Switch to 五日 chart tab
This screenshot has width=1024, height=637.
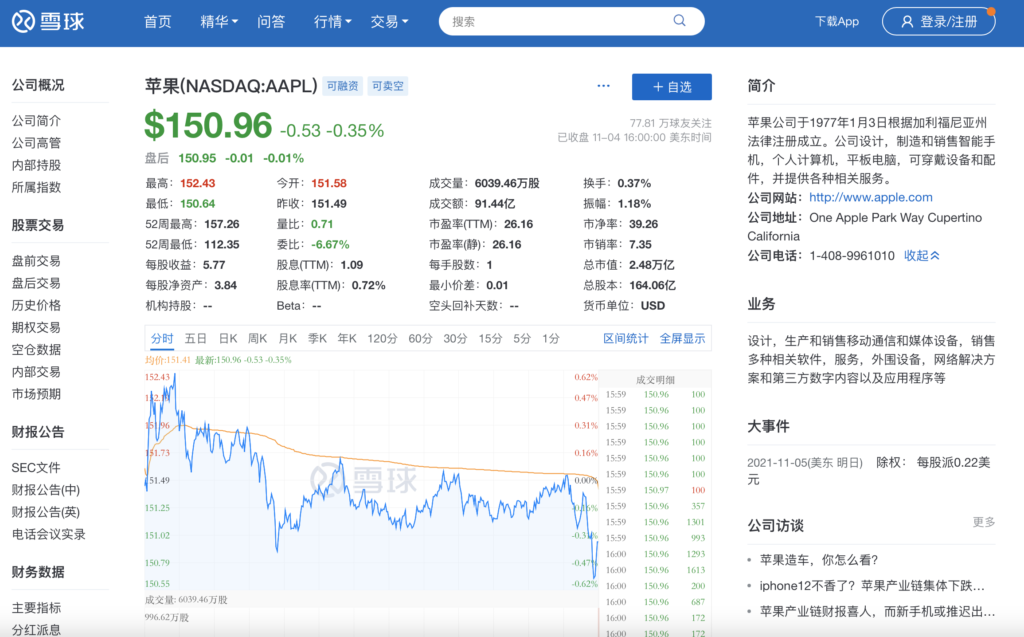pyautogui.click(x=195, y=338)
